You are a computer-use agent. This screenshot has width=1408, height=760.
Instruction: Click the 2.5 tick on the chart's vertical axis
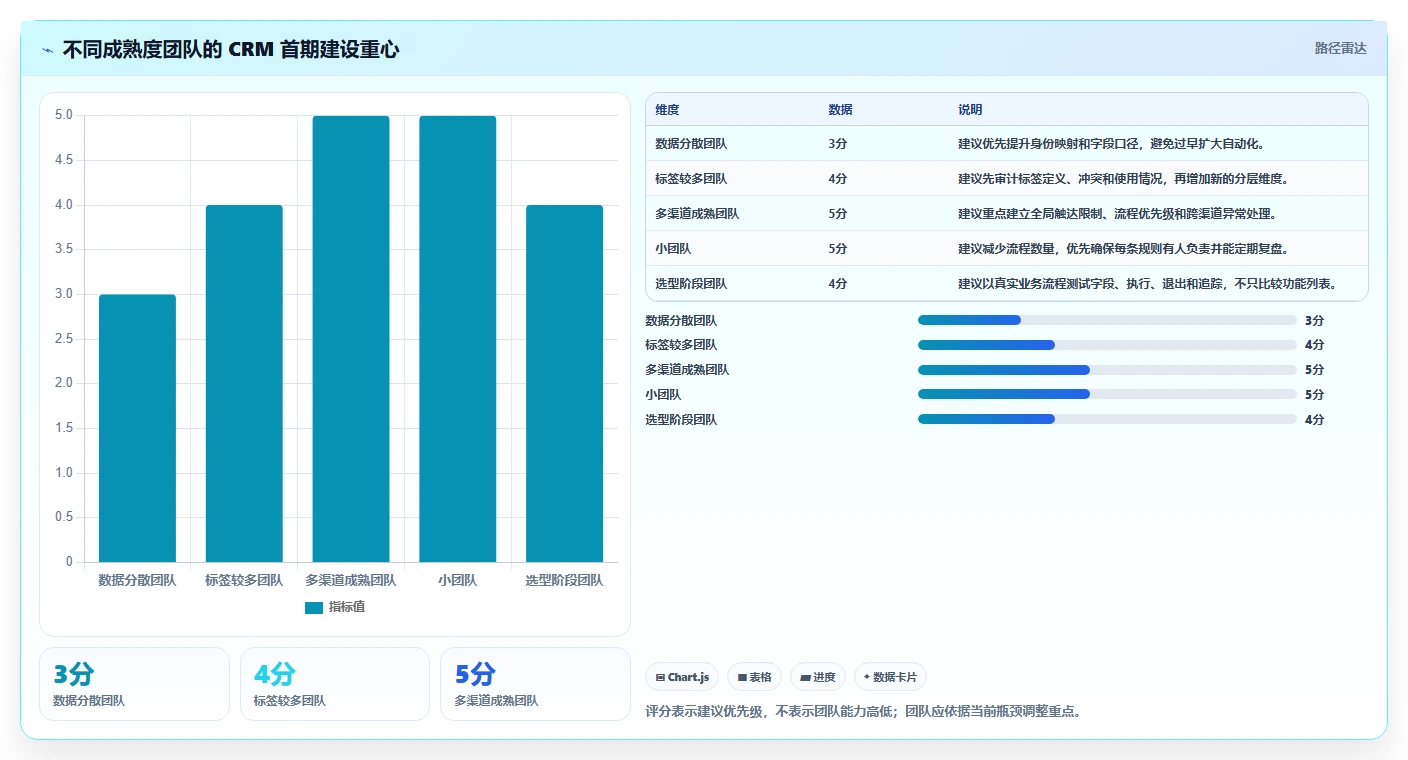click(64, 339)
